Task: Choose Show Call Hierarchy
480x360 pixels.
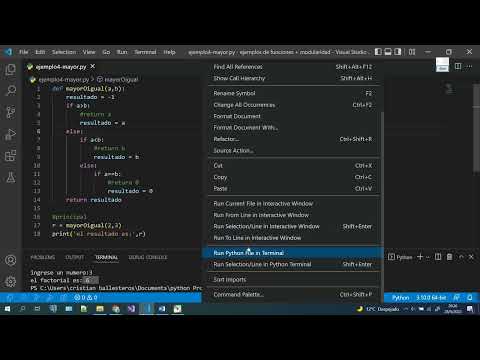Action: [293, 78]
